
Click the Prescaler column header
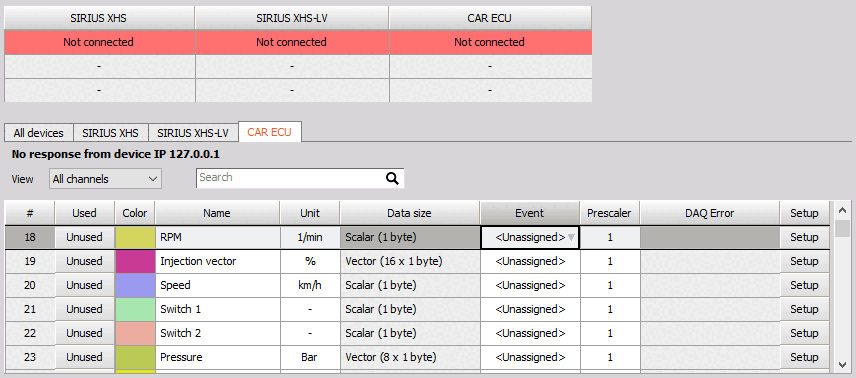tap(610, 213)
